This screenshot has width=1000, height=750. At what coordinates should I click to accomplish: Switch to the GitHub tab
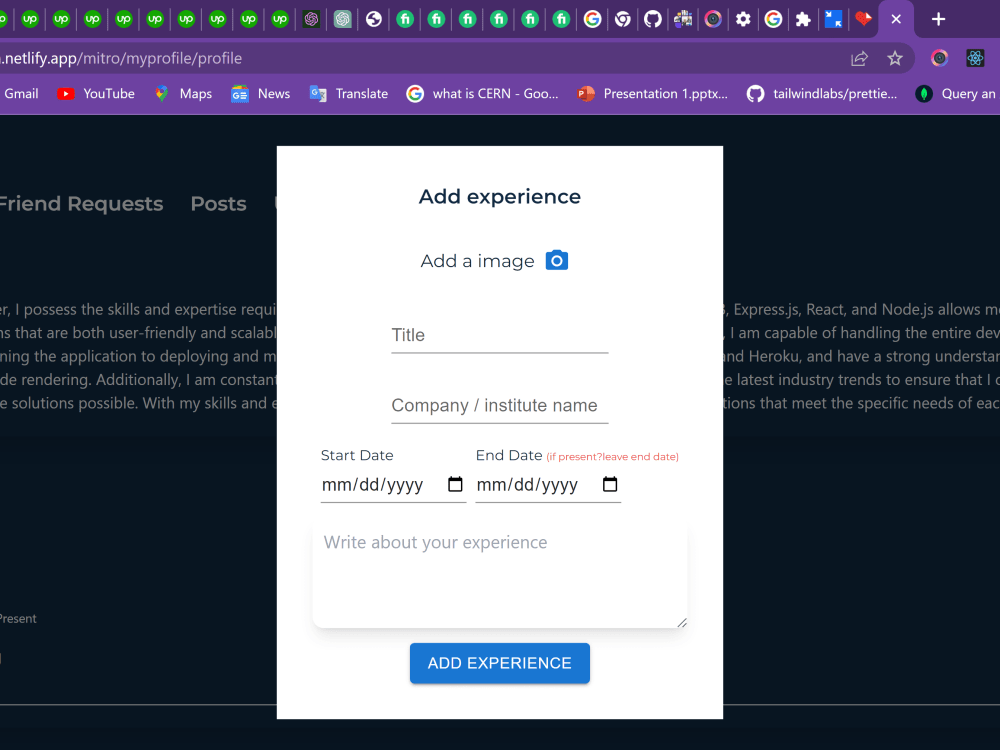click(652, 19)
